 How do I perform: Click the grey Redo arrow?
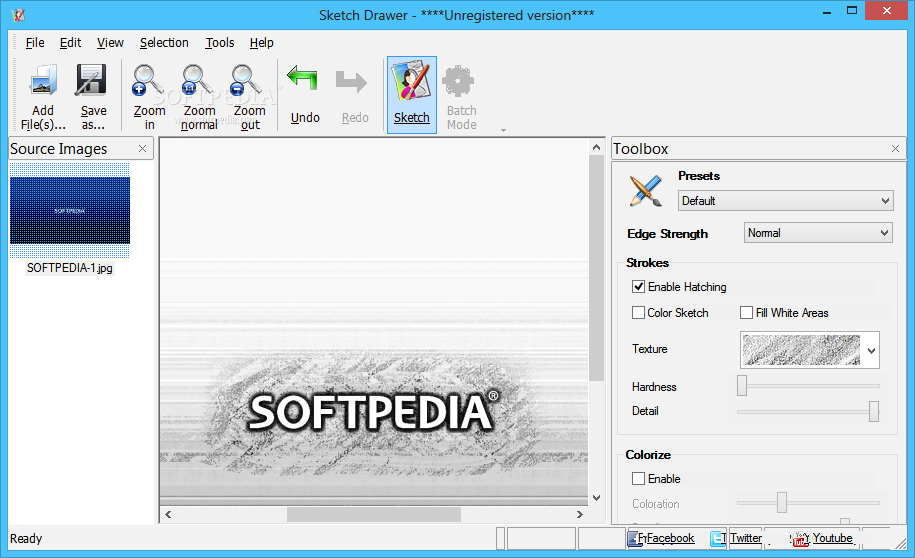click(x=351, y=82)
